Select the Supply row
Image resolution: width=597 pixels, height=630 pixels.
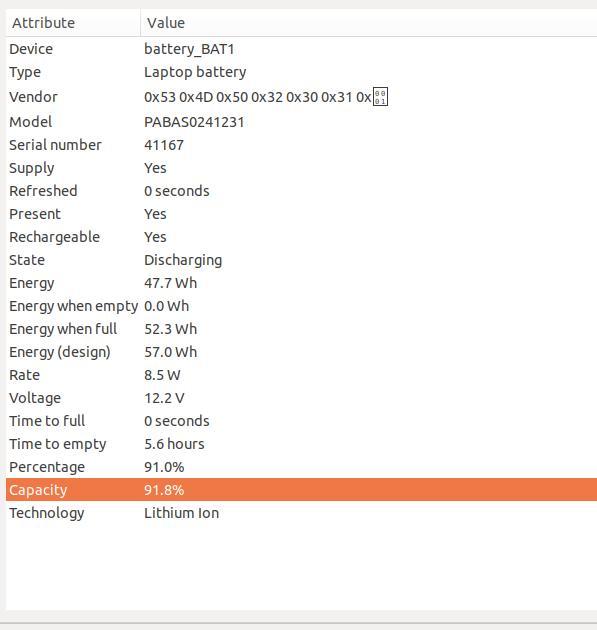(x=301, y=168)
